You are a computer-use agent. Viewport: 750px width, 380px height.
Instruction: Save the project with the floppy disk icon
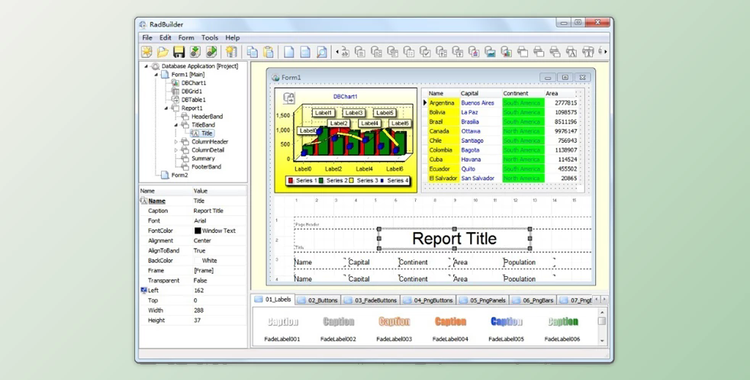(179, 52)
